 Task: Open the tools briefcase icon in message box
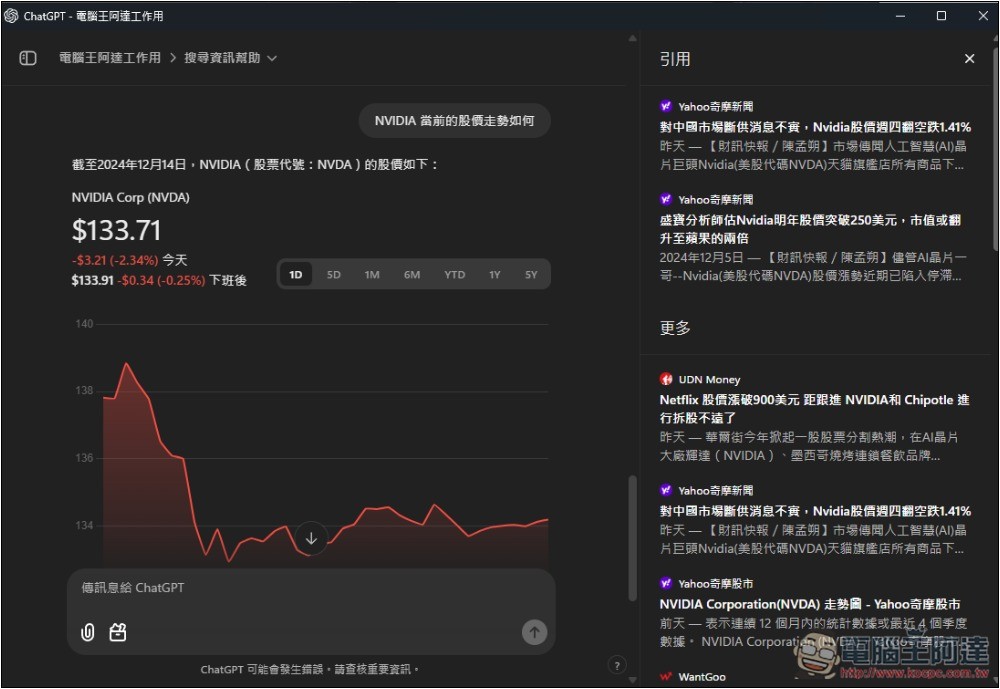tap(118, 632)
